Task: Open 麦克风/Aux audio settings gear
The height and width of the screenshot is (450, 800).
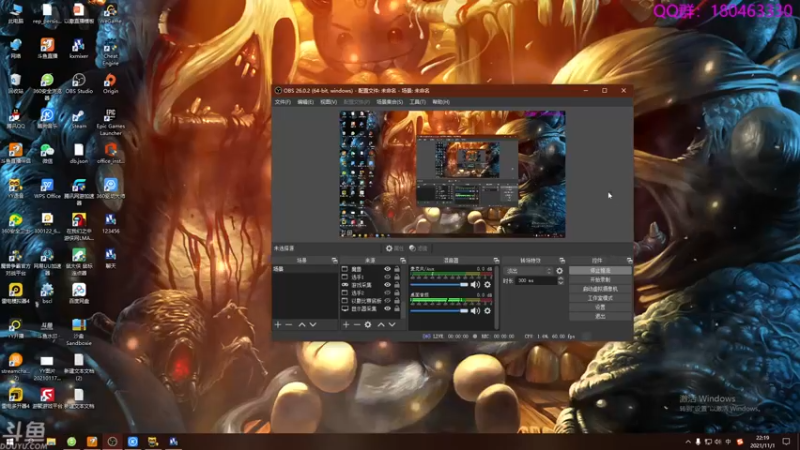Action: 488,285
